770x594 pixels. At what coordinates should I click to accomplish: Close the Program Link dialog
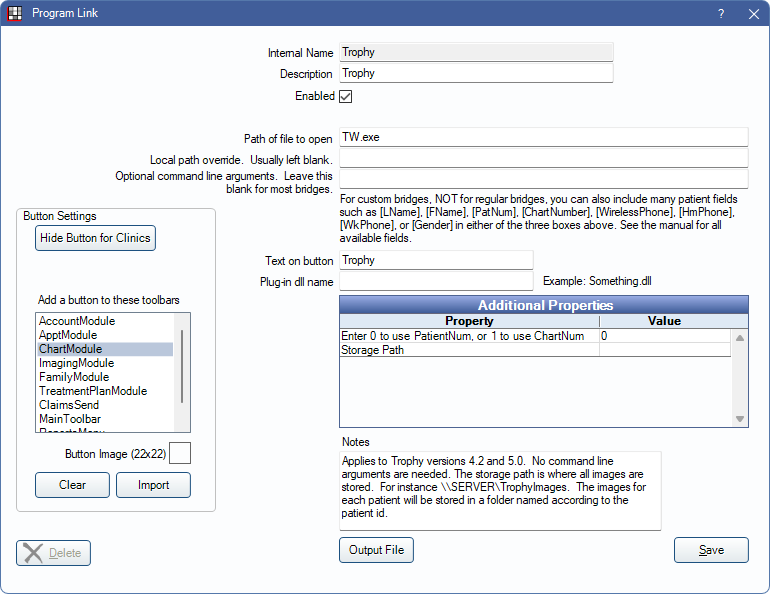coord(753,14)
